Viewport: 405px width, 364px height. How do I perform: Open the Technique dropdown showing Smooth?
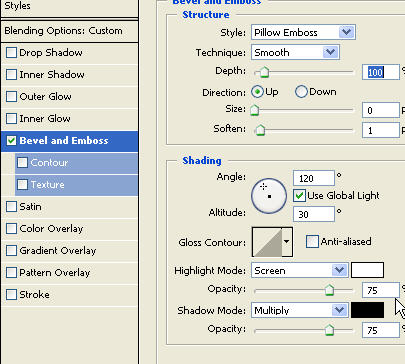coord(295,52)
